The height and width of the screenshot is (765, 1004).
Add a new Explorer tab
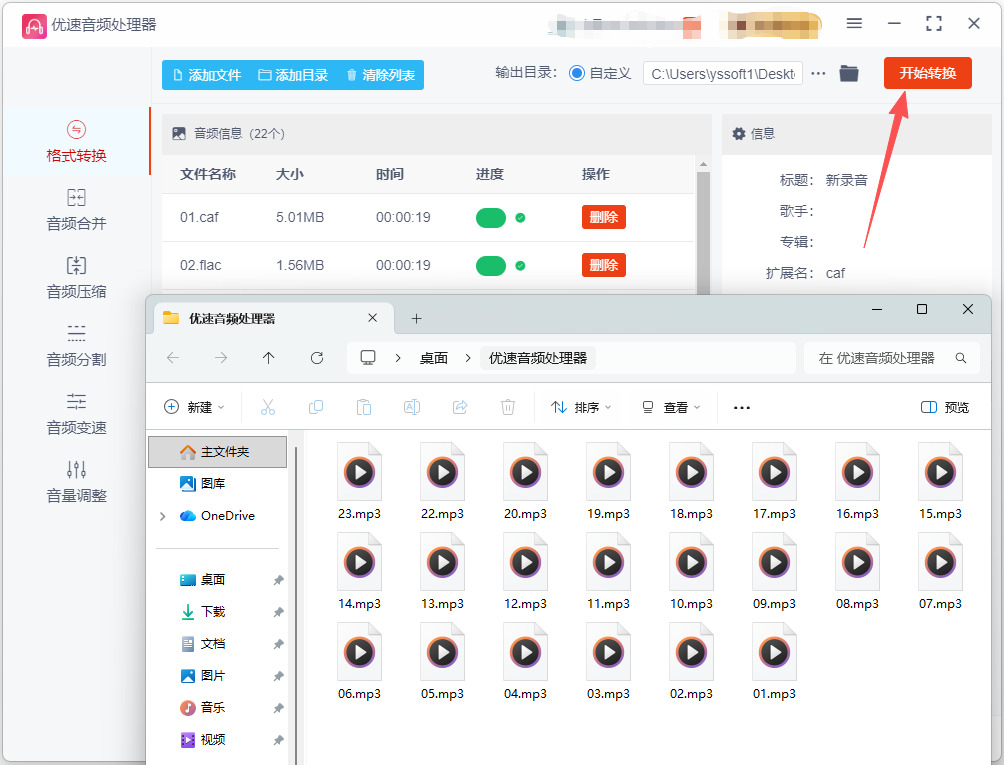[x=416, y=318]
